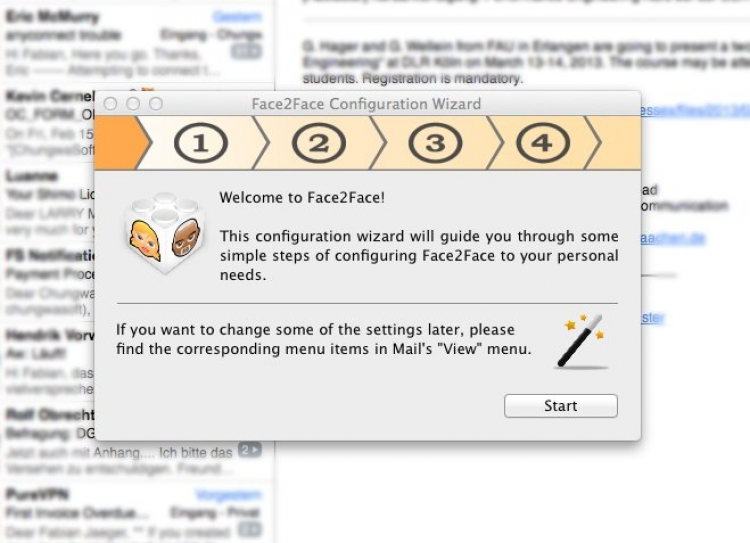The width and height of the screenshot is (750, 543).
Task: Close the Face2Face Configuration Wizard window
Action: 112,104
